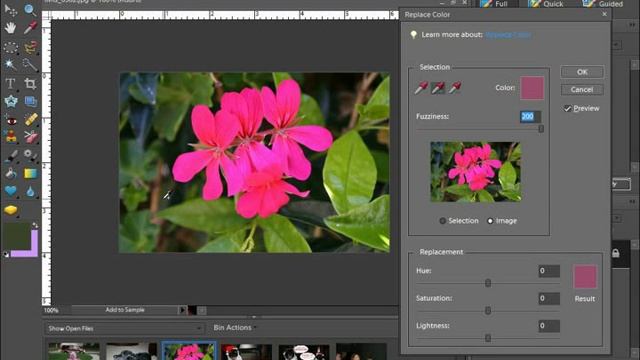
Task: Click Cancel in Replace Color dialog
Action: point(582,89)
